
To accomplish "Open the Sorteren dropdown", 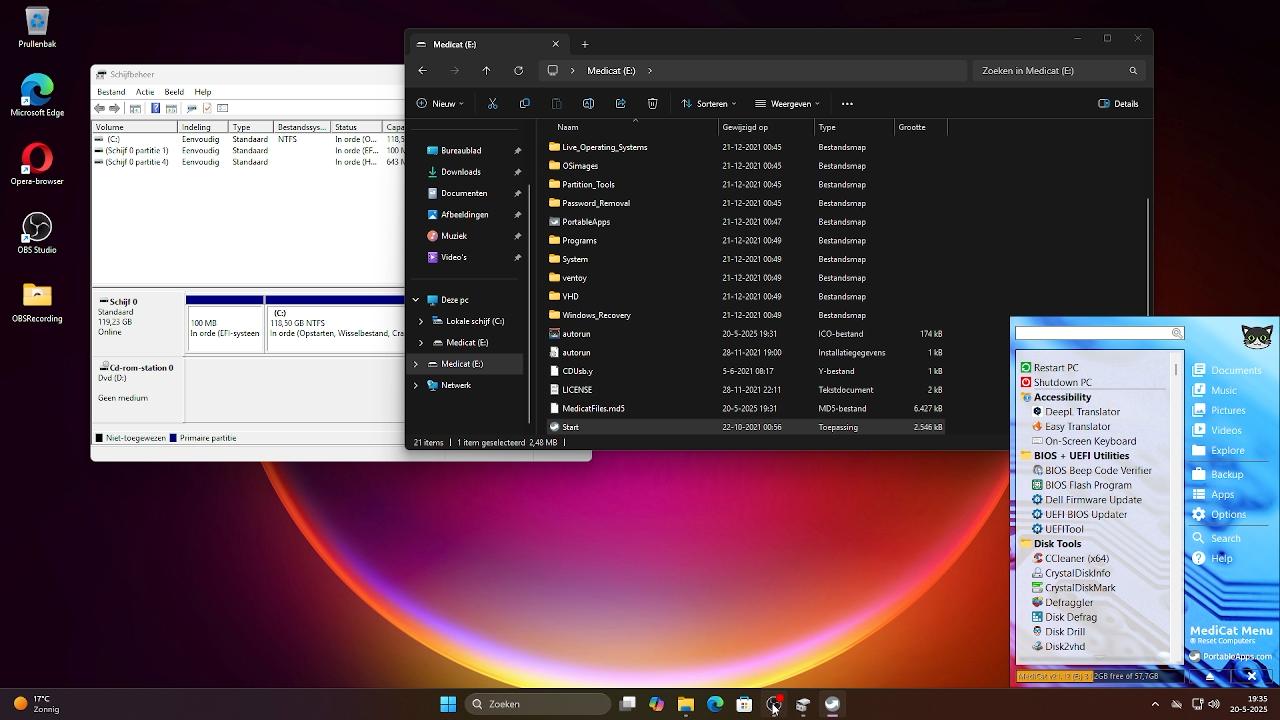I will coord(709,103).
